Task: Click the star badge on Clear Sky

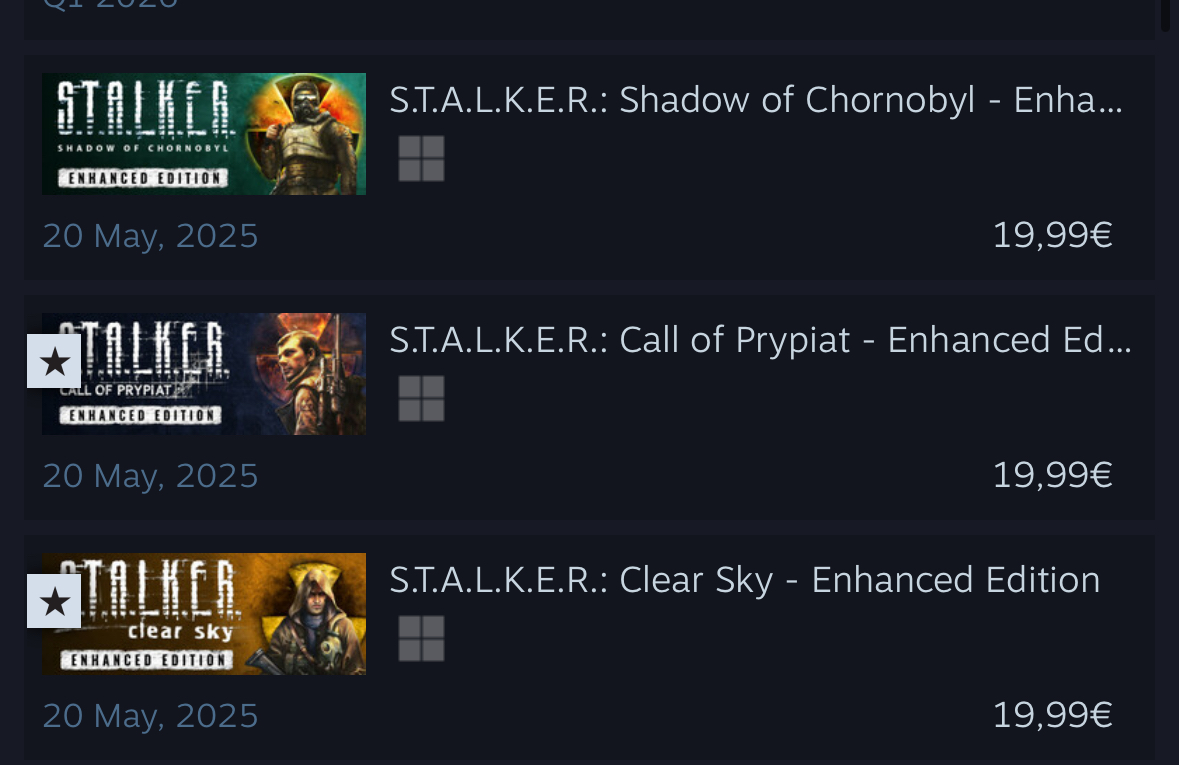Action: point(54,601)
